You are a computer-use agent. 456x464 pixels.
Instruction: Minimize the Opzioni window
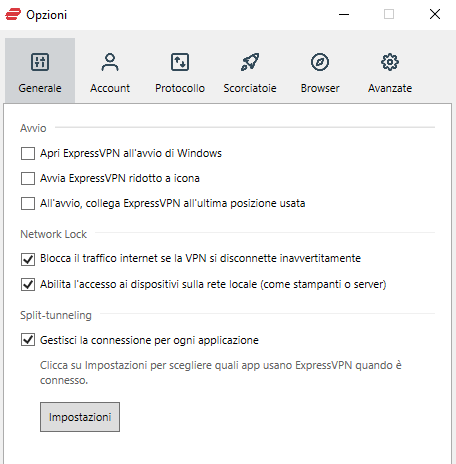344,14
